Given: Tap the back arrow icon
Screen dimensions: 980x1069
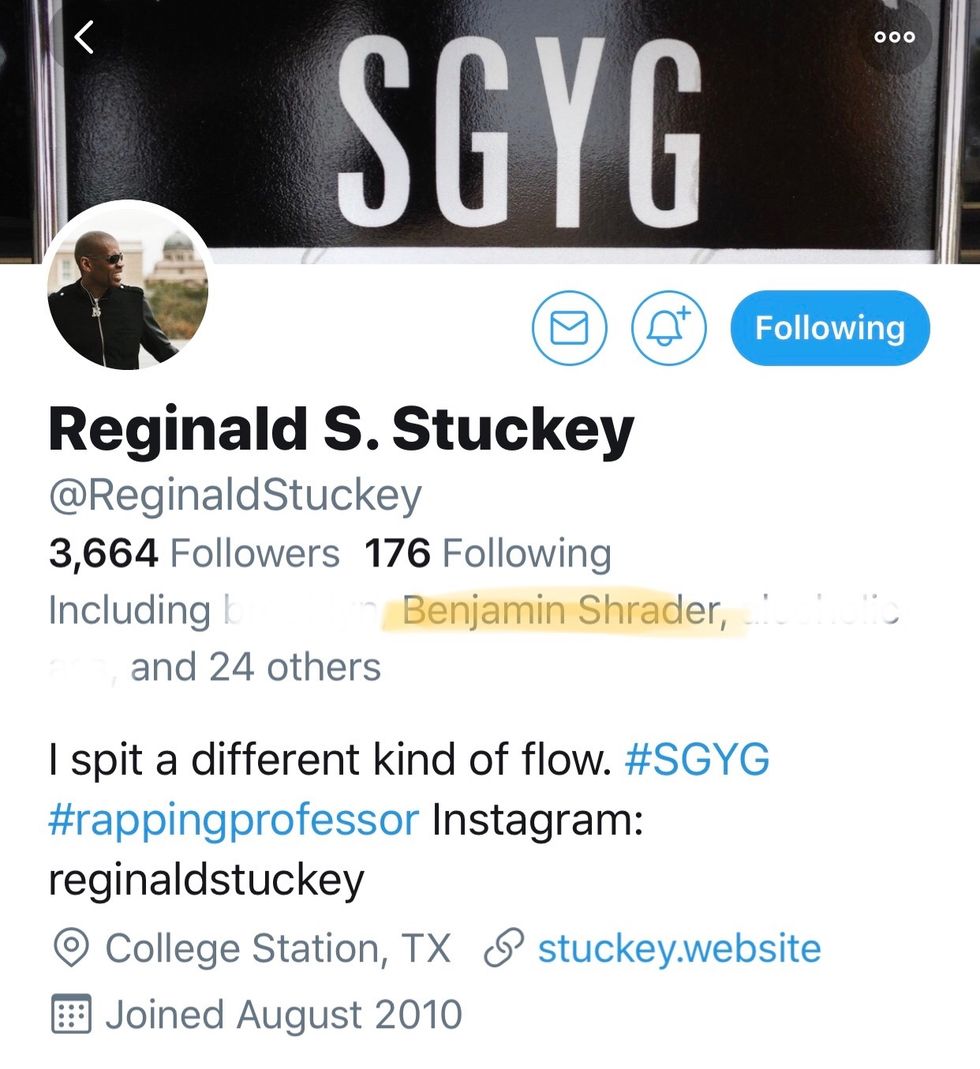Looking at the screenshot, I should point(84,36).
